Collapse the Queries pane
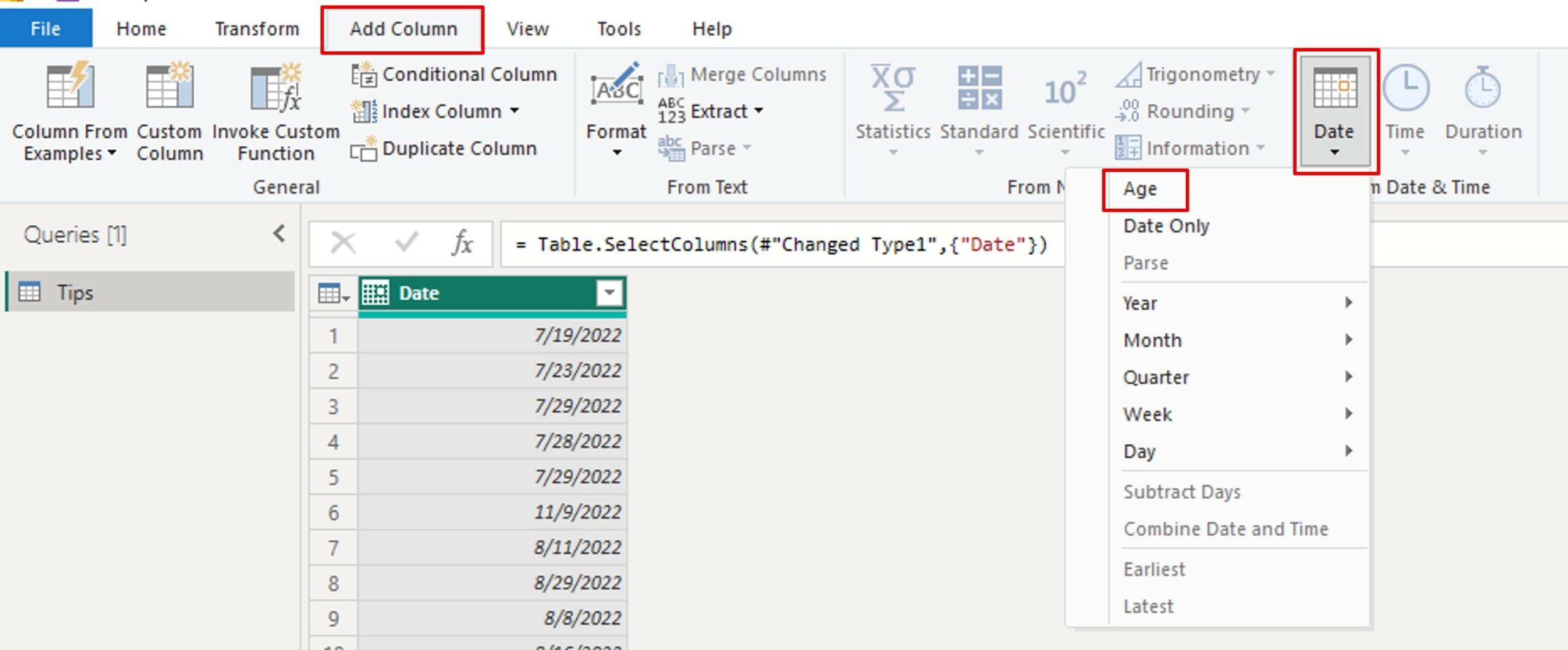 [x=279, y=234]
